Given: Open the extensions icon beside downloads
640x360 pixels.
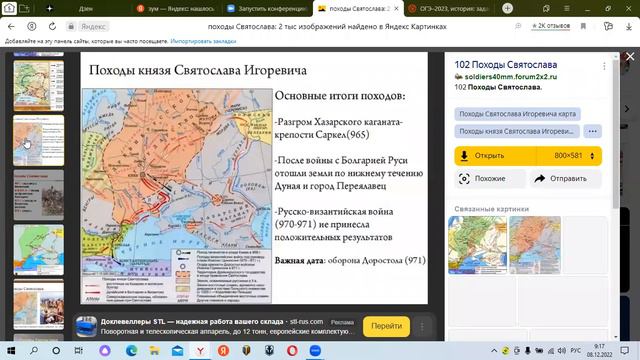Looking at the screenshot, I should tap(608, 27).
